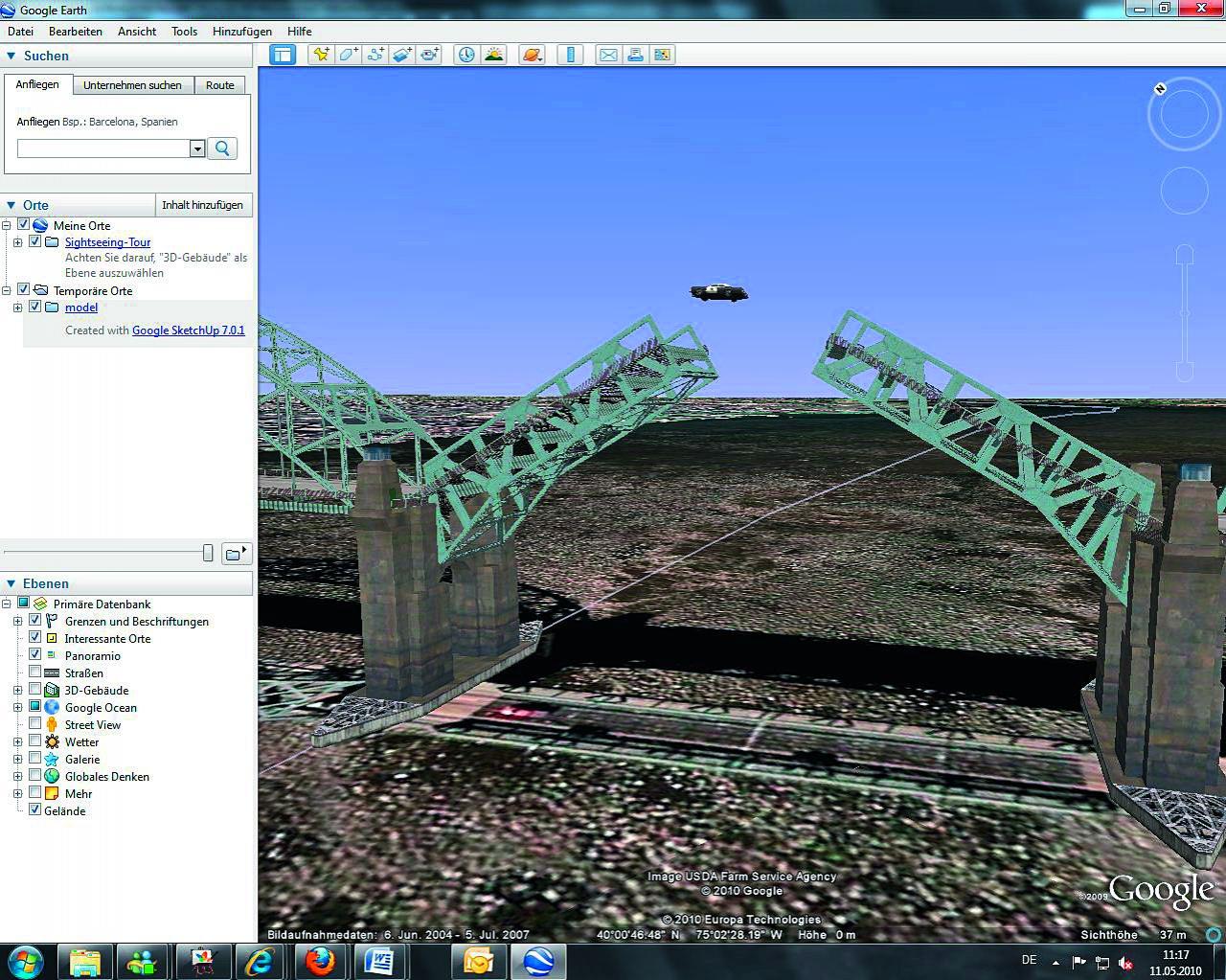This screenshot has height=980, width=1226.
Task: Switch to the Route tab
Action: 219,85
